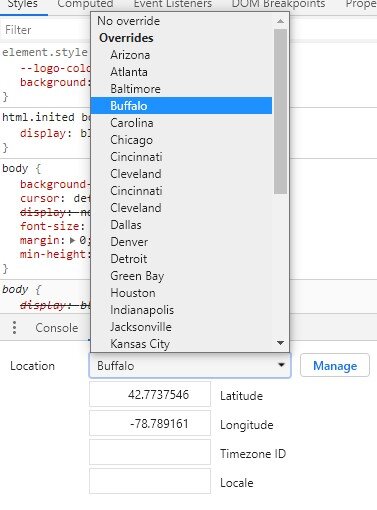This screenshot has width=377, height=510.
Task: Switch to the Event Listeners tab
Action: [173, 5]
